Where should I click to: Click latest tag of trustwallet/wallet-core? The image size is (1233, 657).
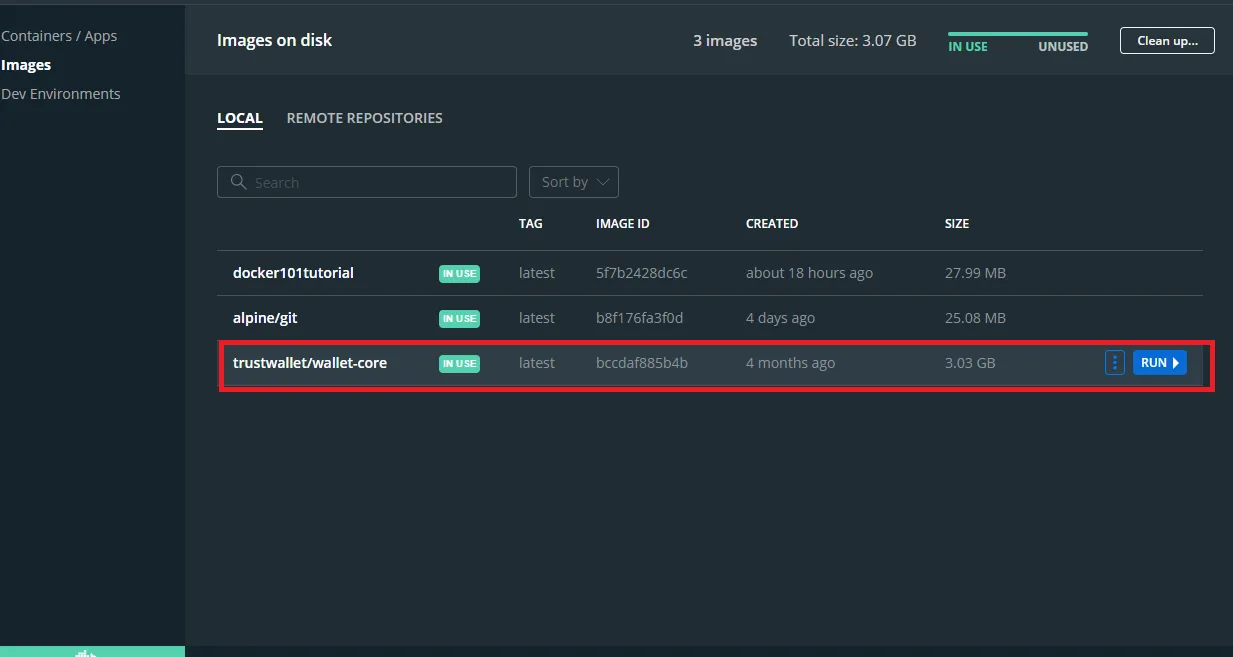pos(537,363)
